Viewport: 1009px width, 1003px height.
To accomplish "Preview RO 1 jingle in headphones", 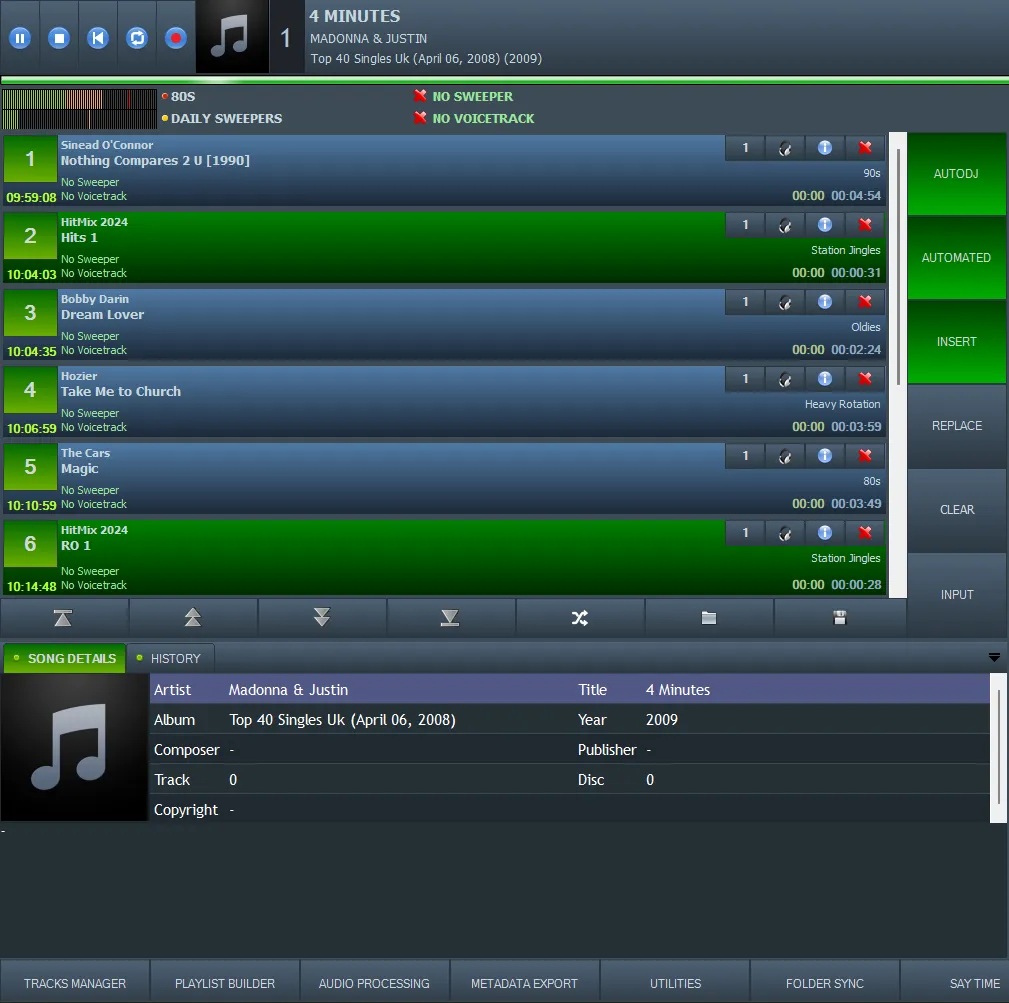I will pos(785,533).
